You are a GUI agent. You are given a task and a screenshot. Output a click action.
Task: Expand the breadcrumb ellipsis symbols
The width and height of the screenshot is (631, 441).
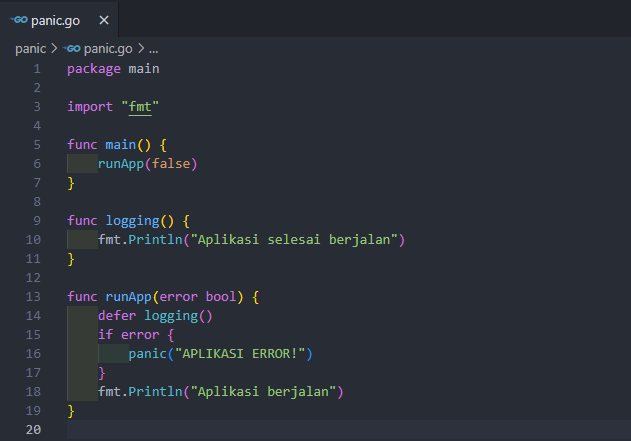[x=153, y=49]
